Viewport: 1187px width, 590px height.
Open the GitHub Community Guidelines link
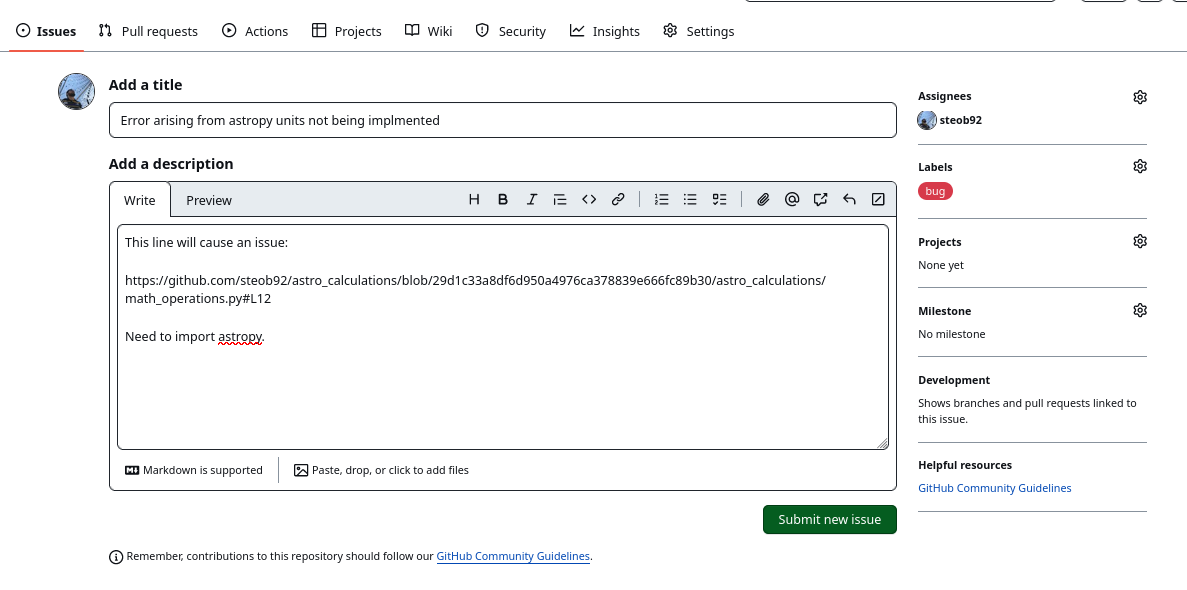[994, 487]
